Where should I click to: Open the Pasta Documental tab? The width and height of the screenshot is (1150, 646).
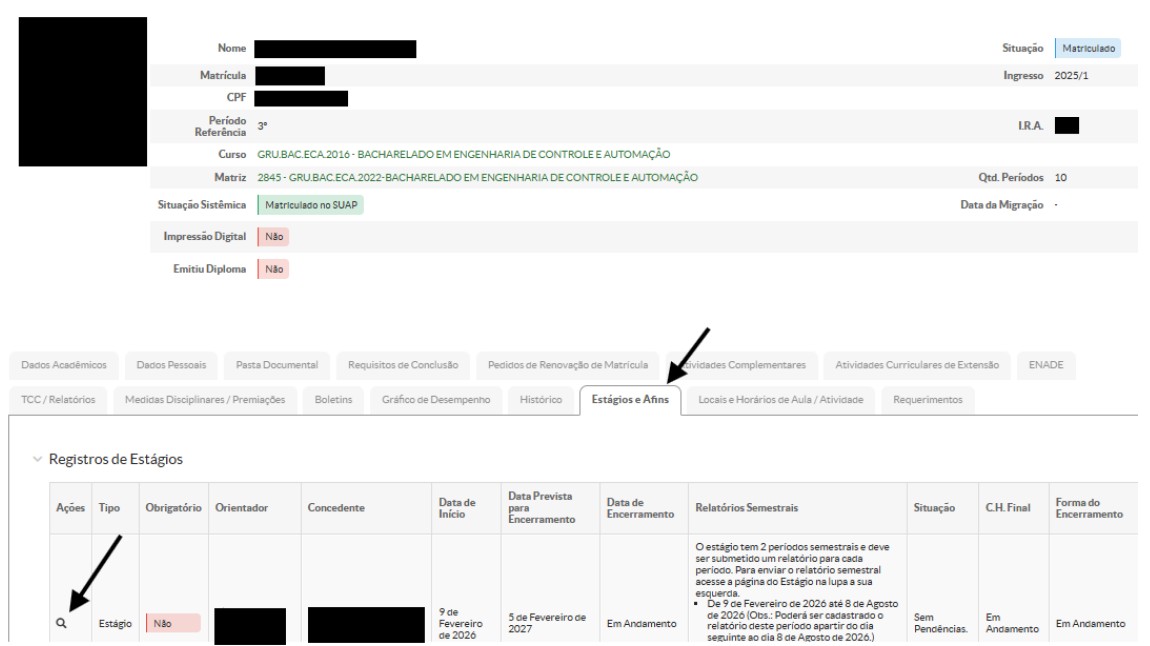277,365
